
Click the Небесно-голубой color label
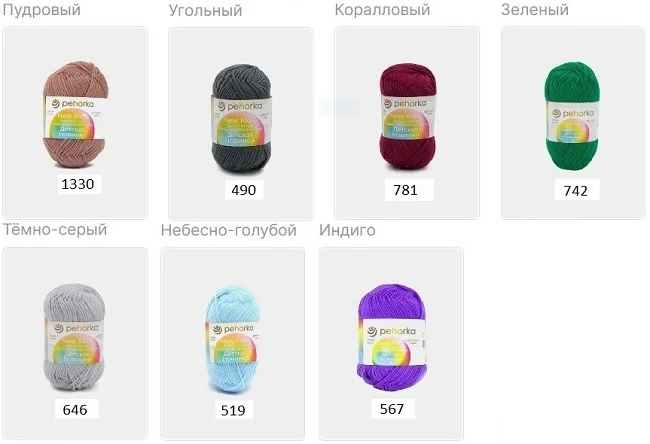[228, 230]
